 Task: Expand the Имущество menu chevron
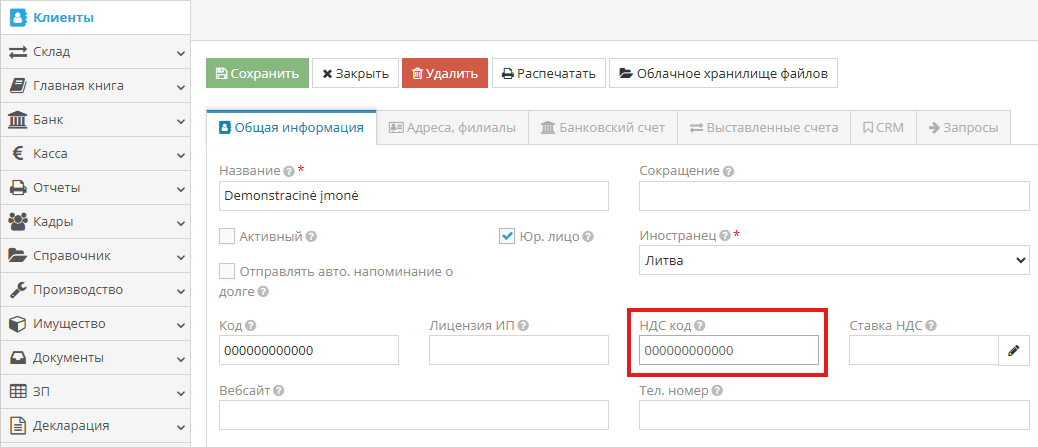click(181, 324)
